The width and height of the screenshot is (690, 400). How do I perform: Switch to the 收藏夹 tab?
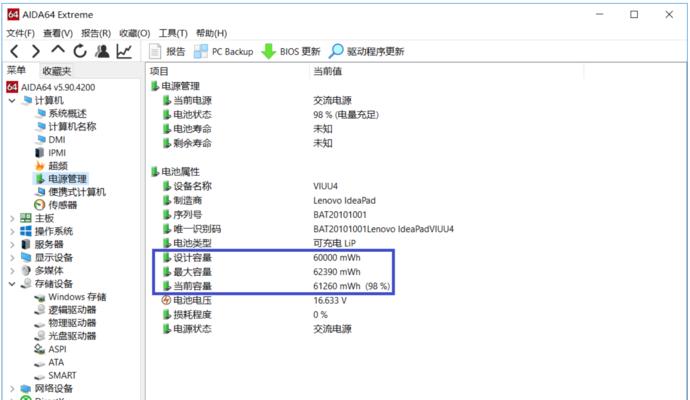[x=57, y=71]
